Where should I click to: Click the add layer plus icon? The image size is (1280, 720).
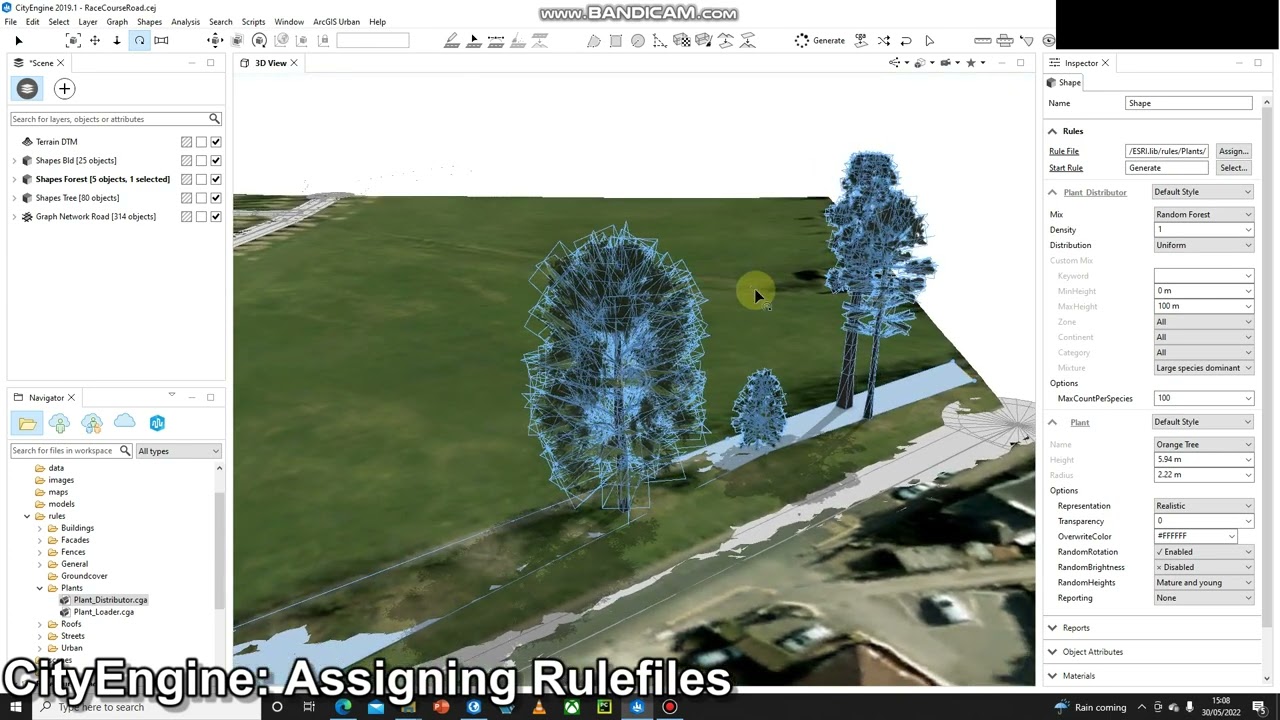(x=64, y=89)
